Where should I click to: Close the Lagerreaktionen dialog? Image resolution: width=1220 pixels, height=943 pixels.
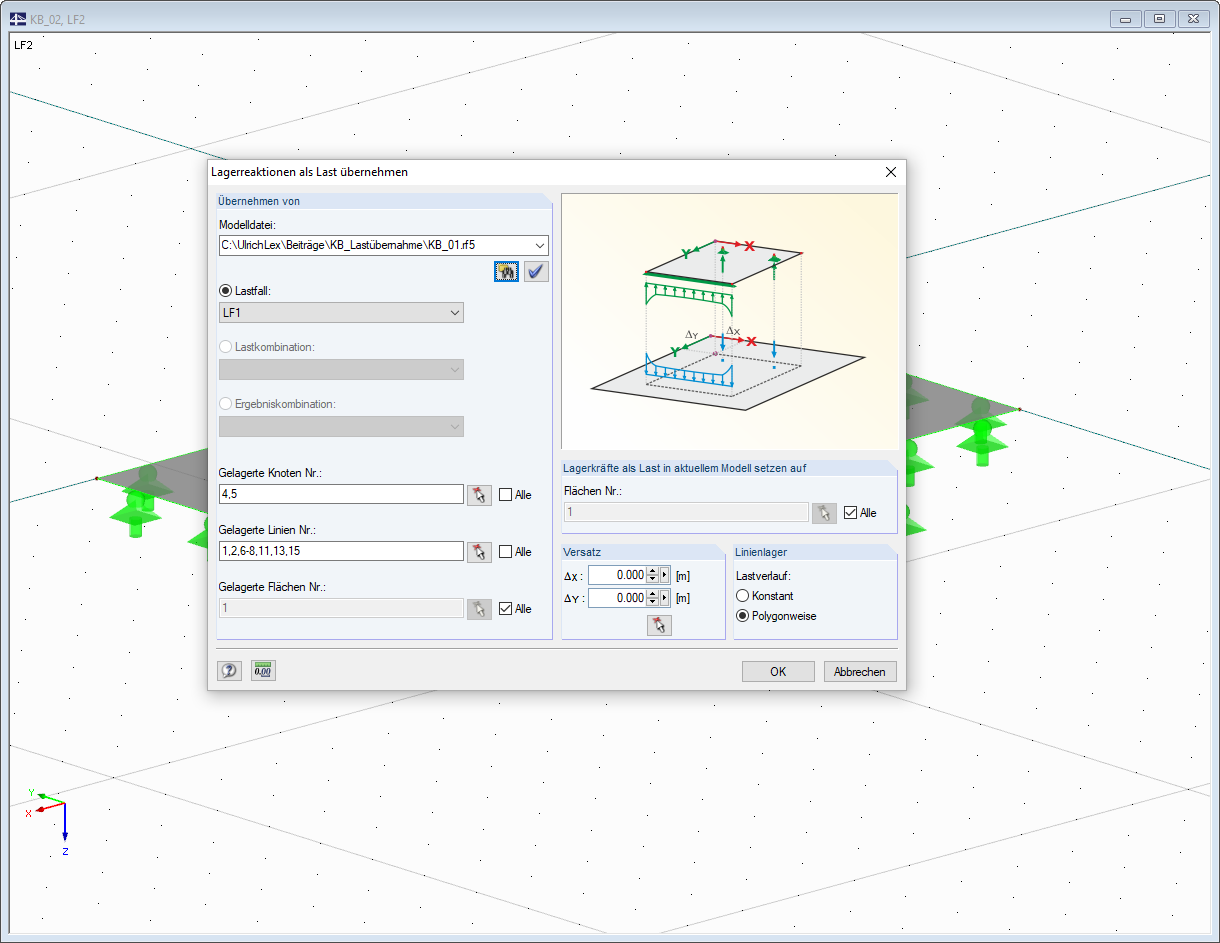(891, 172)
